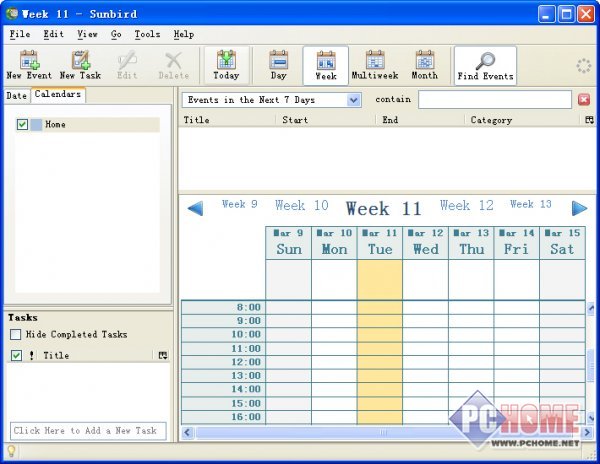The width and height of the screenshot is (600, 464).
Task: Click the activity throbber icon in toolbar
Action: [584, 66]
